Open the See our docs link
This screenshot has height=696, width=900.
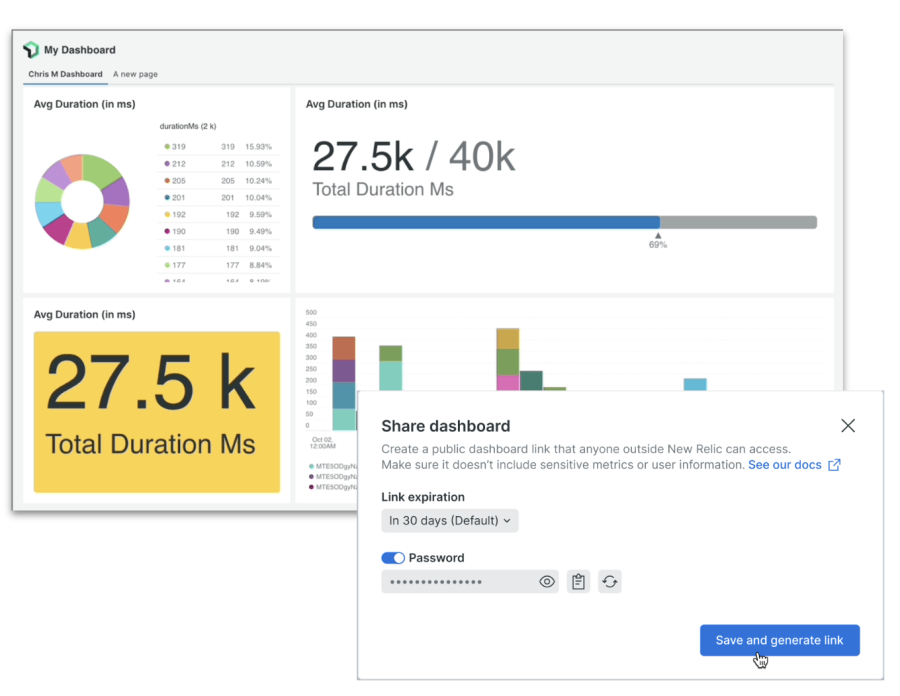(785, 465)
